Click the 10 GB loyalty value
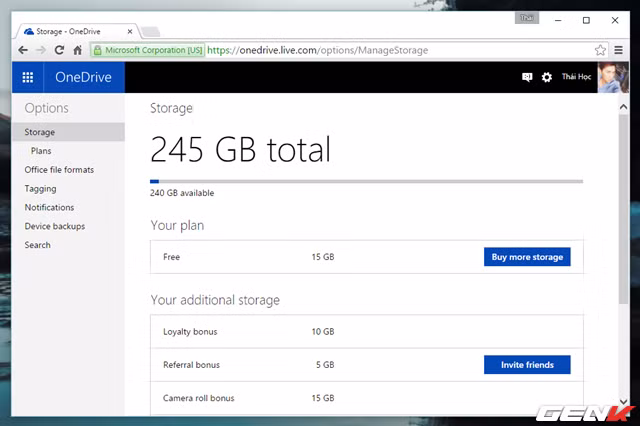 323,332
